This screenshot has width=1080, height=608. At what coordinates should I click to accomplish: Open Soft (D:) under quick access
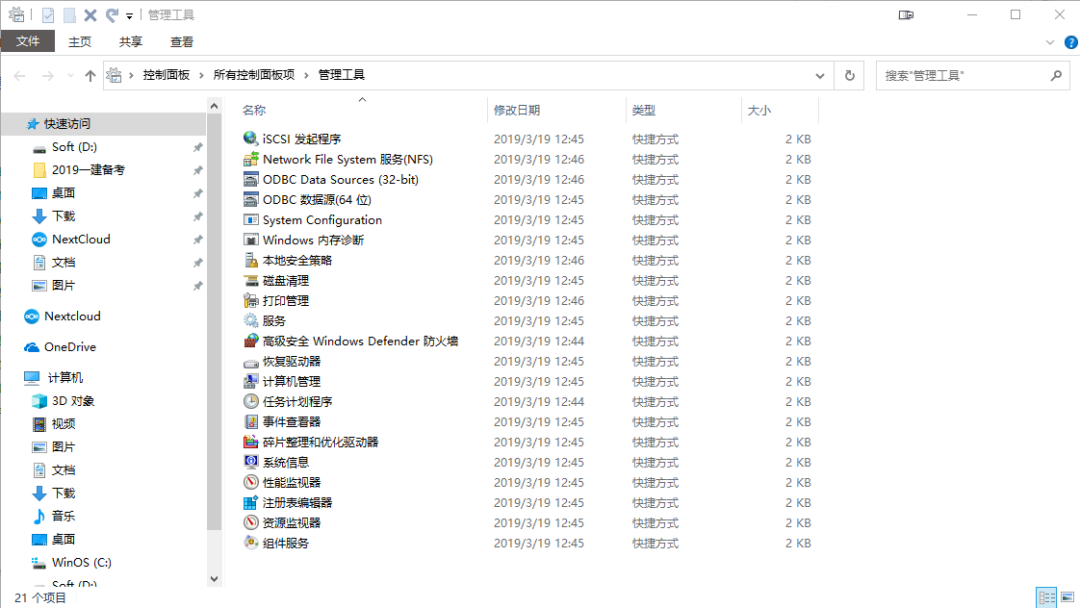click(74, 147)
